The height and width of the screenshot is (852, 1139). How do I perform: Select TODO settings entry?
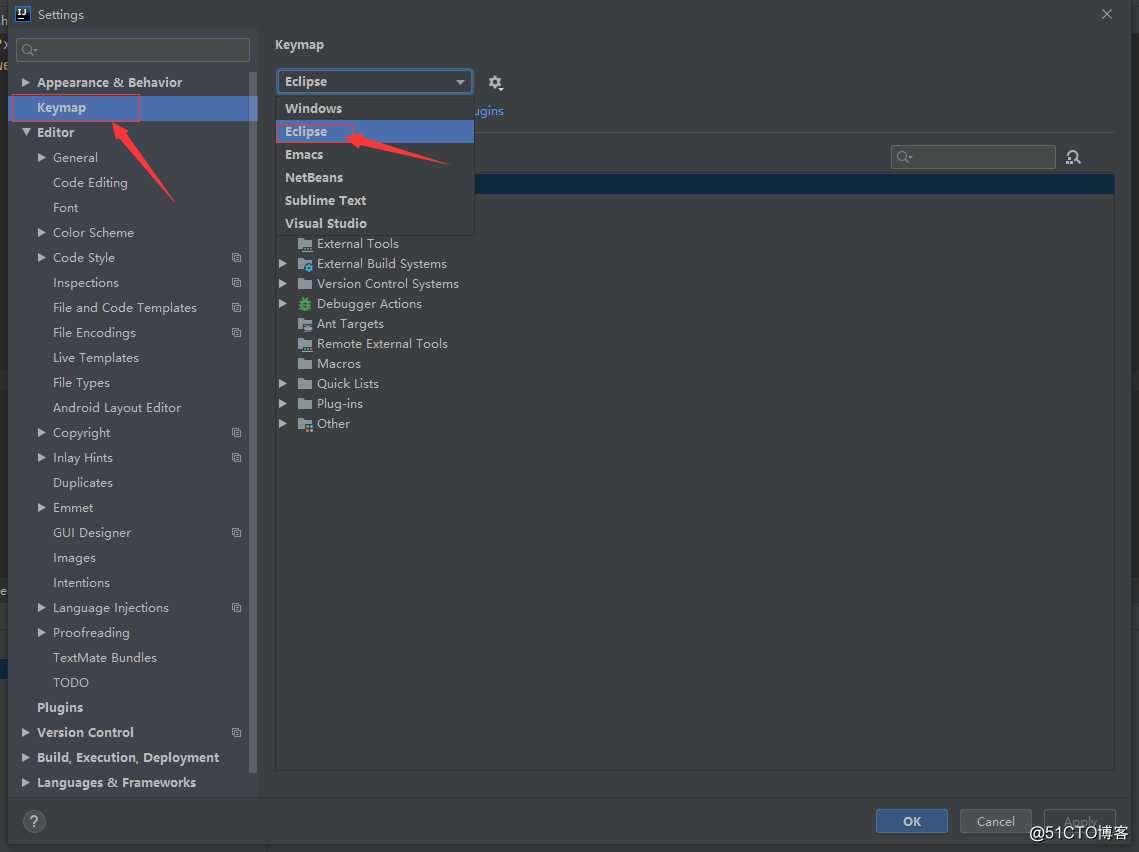[x=70, y=683]
